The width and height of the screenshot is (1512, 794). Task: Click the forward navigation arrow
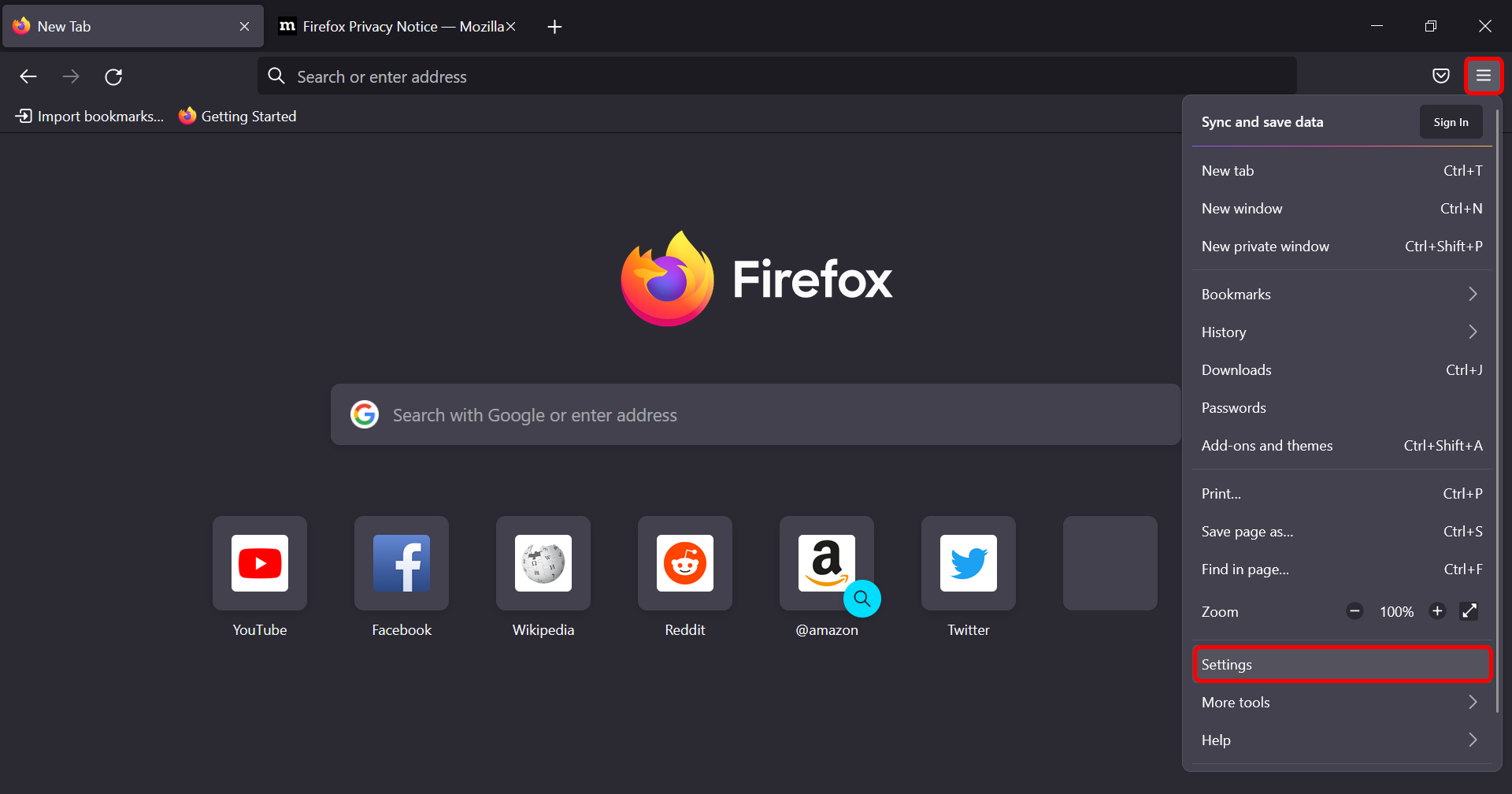pyautogui.click(x=71, y=76)
